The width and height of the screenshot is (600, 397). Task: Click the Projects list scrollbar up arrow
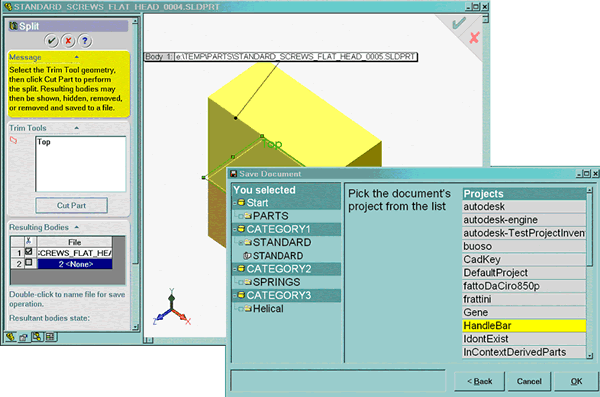tap(590, 190)
